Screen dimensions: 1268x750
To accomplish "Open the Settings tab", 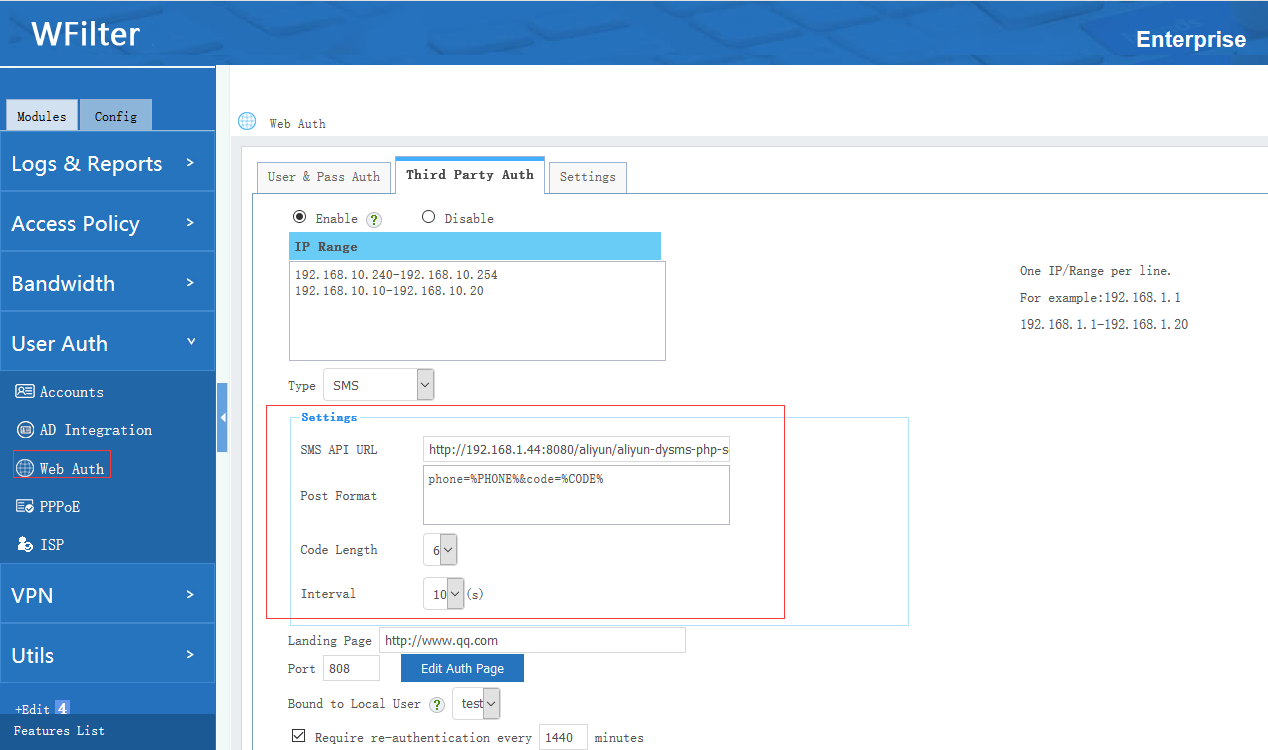I will (588, 177).
